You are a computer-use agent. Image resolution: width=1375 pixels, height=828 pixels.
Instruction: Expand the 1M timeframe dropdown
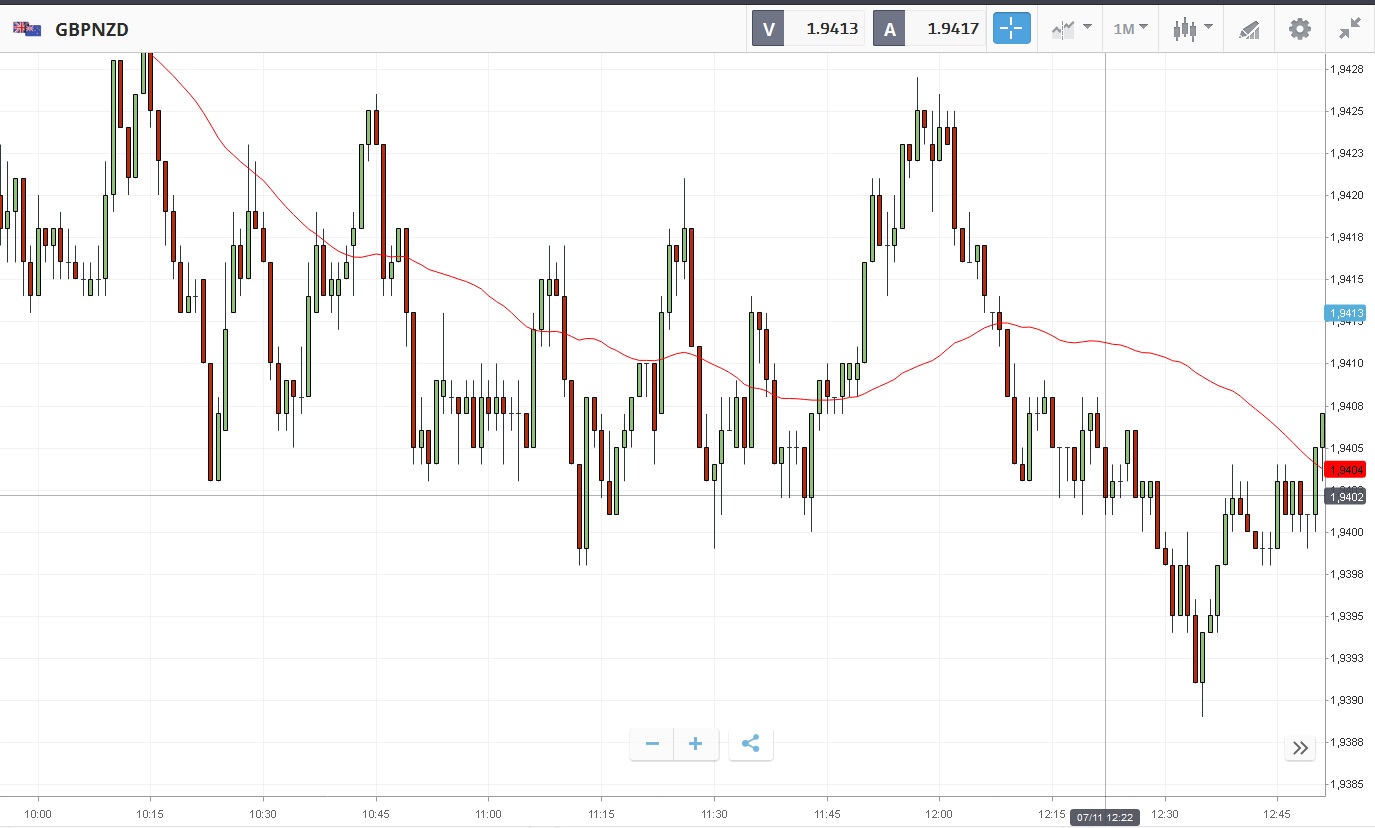pos(1130,28)
